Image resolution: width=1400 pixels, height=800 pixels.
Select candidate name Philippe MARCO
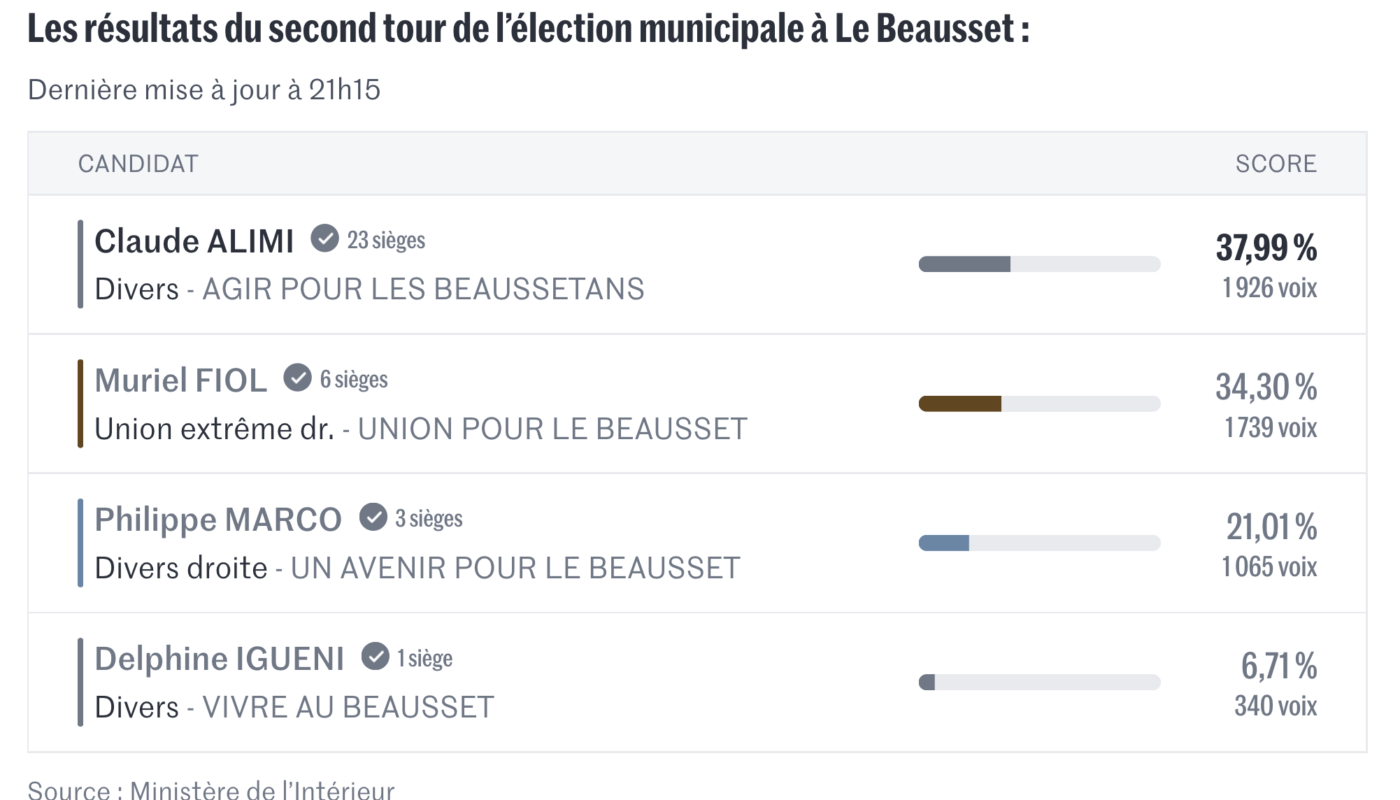[218, 520]
